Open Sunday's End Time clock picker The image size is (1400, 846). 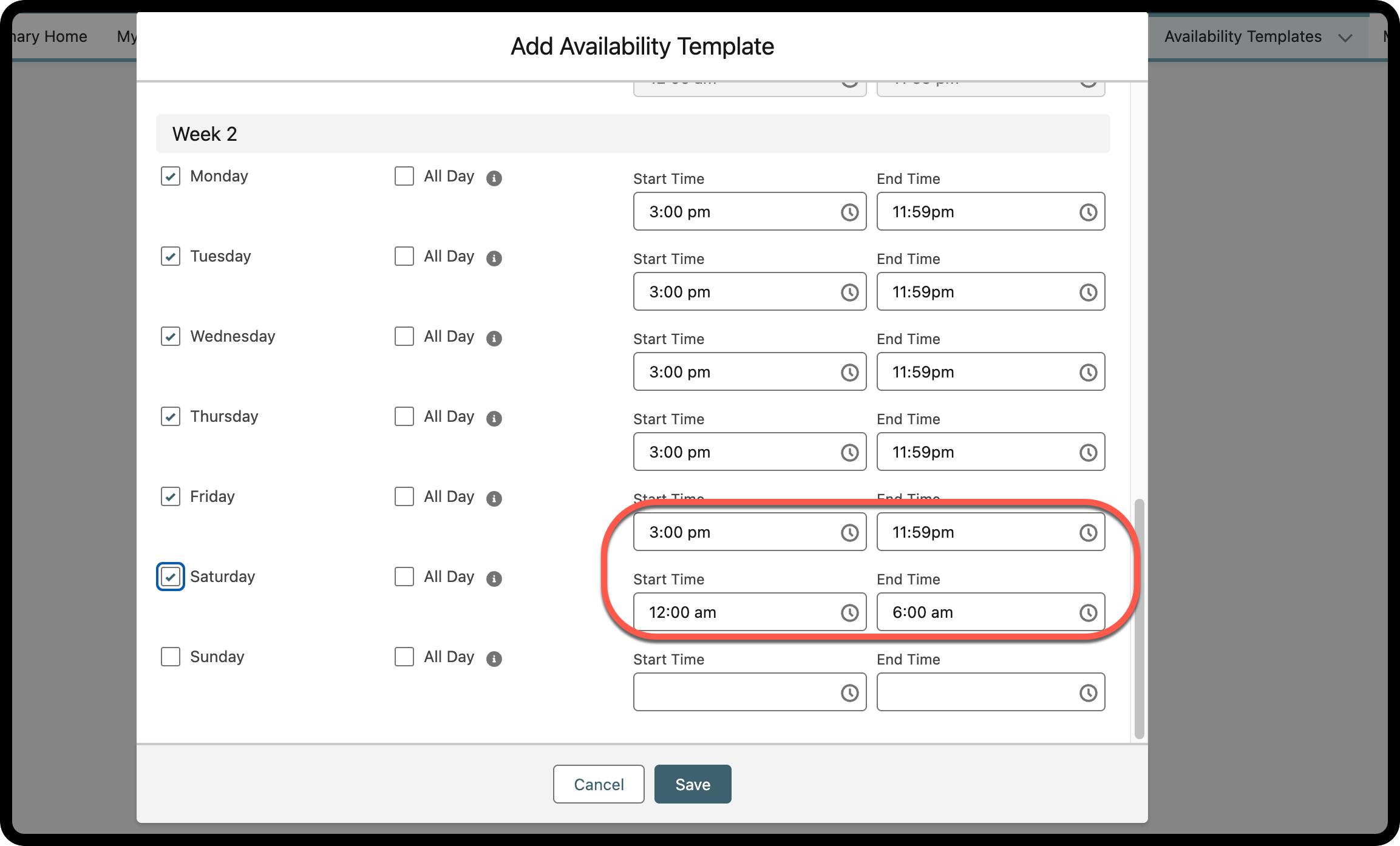click(x=1088, y=692)
